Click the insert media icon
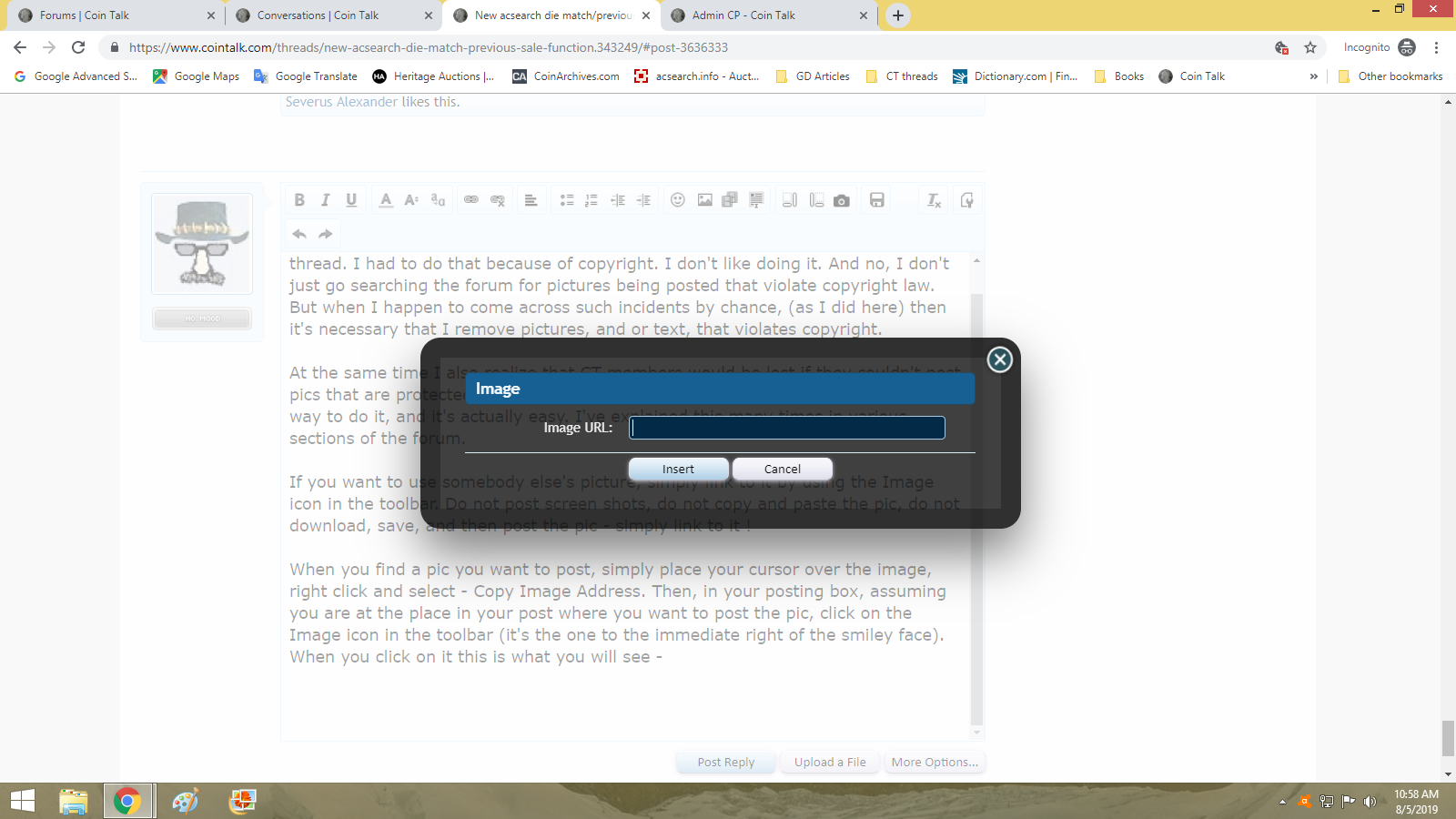This screenshot has height=819, width=1456. click(730, 200)
